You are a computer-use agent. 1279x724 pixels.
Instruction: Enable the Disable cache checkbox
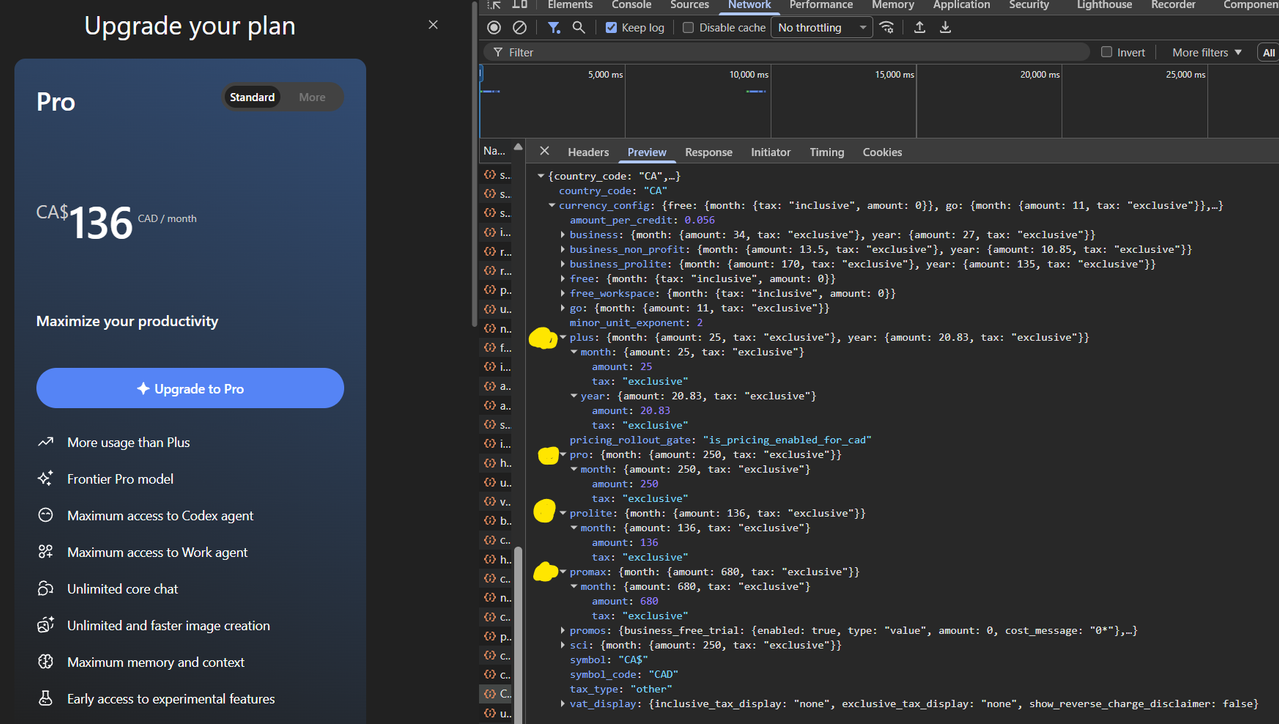point(688,28)
